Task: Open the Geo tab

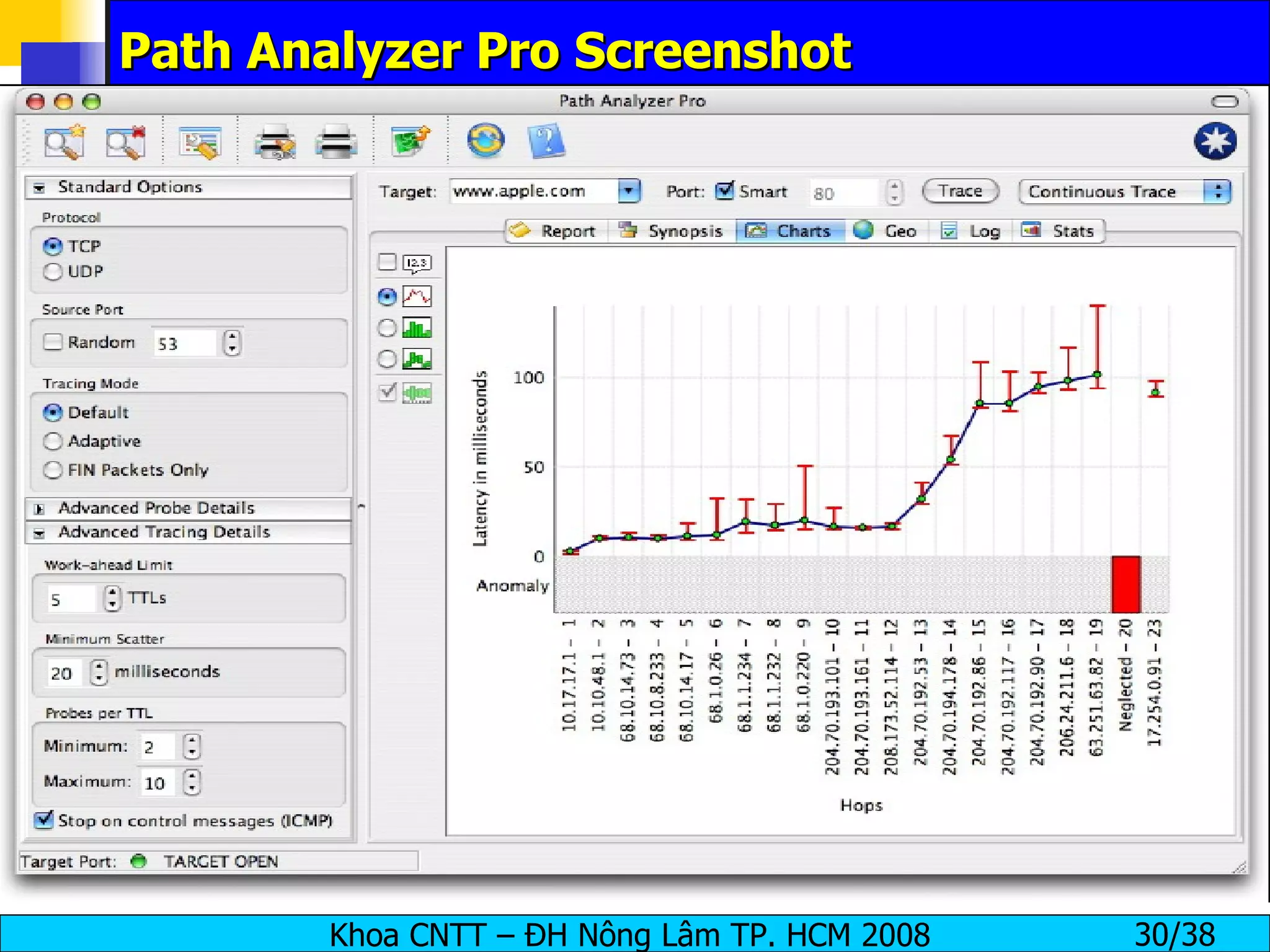Action: (886, 231)
